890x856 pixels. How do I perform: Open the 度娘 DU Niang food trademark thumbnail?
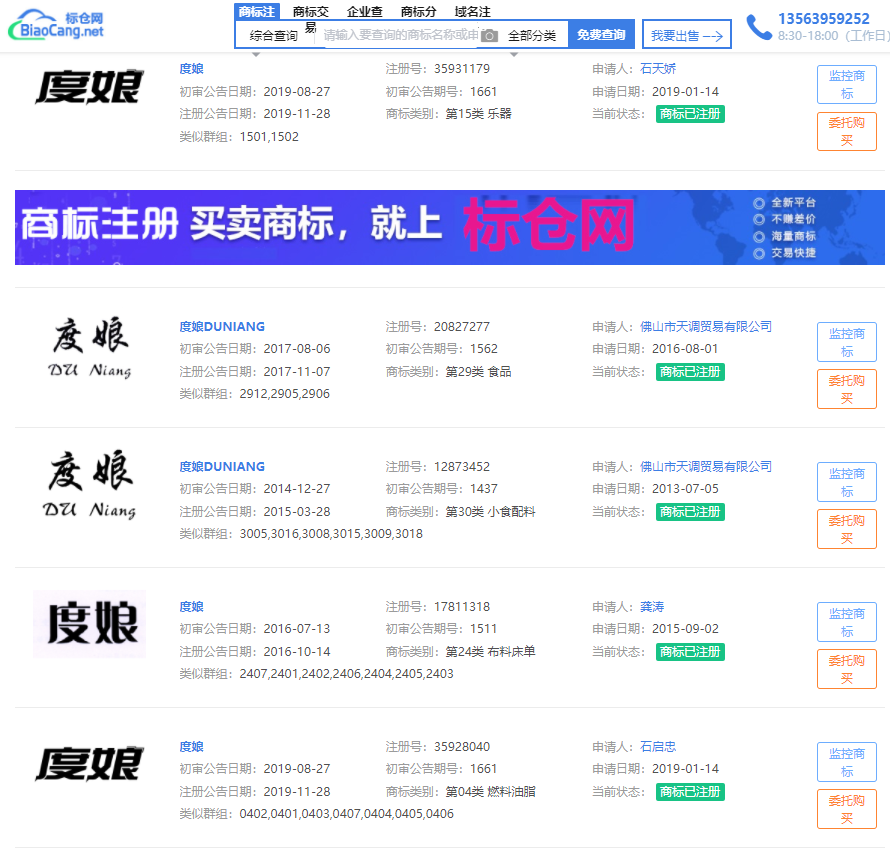[90, 350]
